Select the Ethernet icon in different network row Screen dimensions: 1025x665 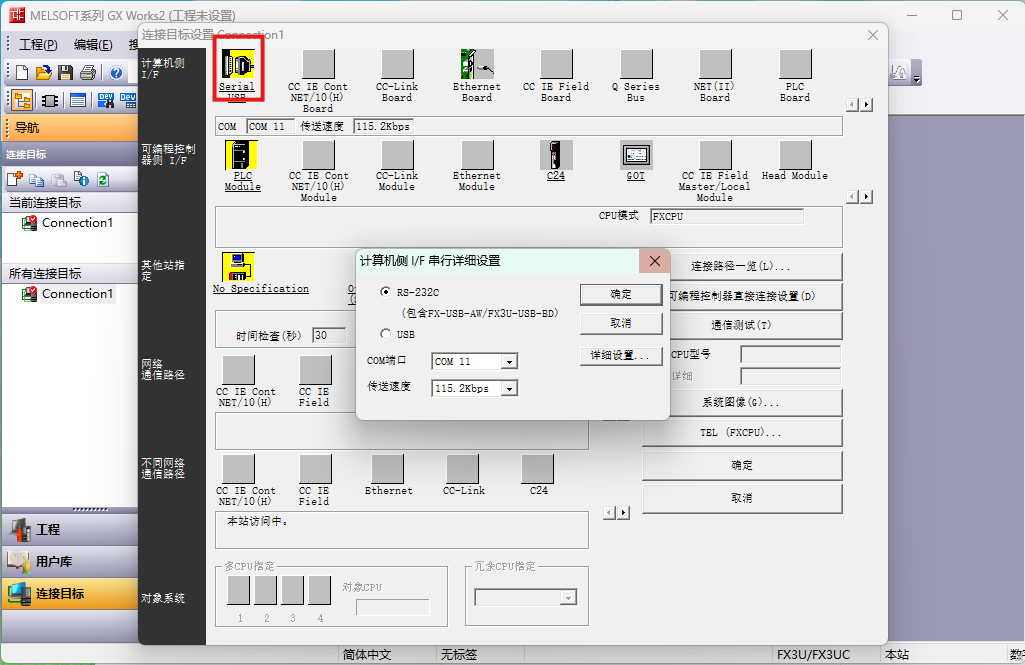point(388,469)
